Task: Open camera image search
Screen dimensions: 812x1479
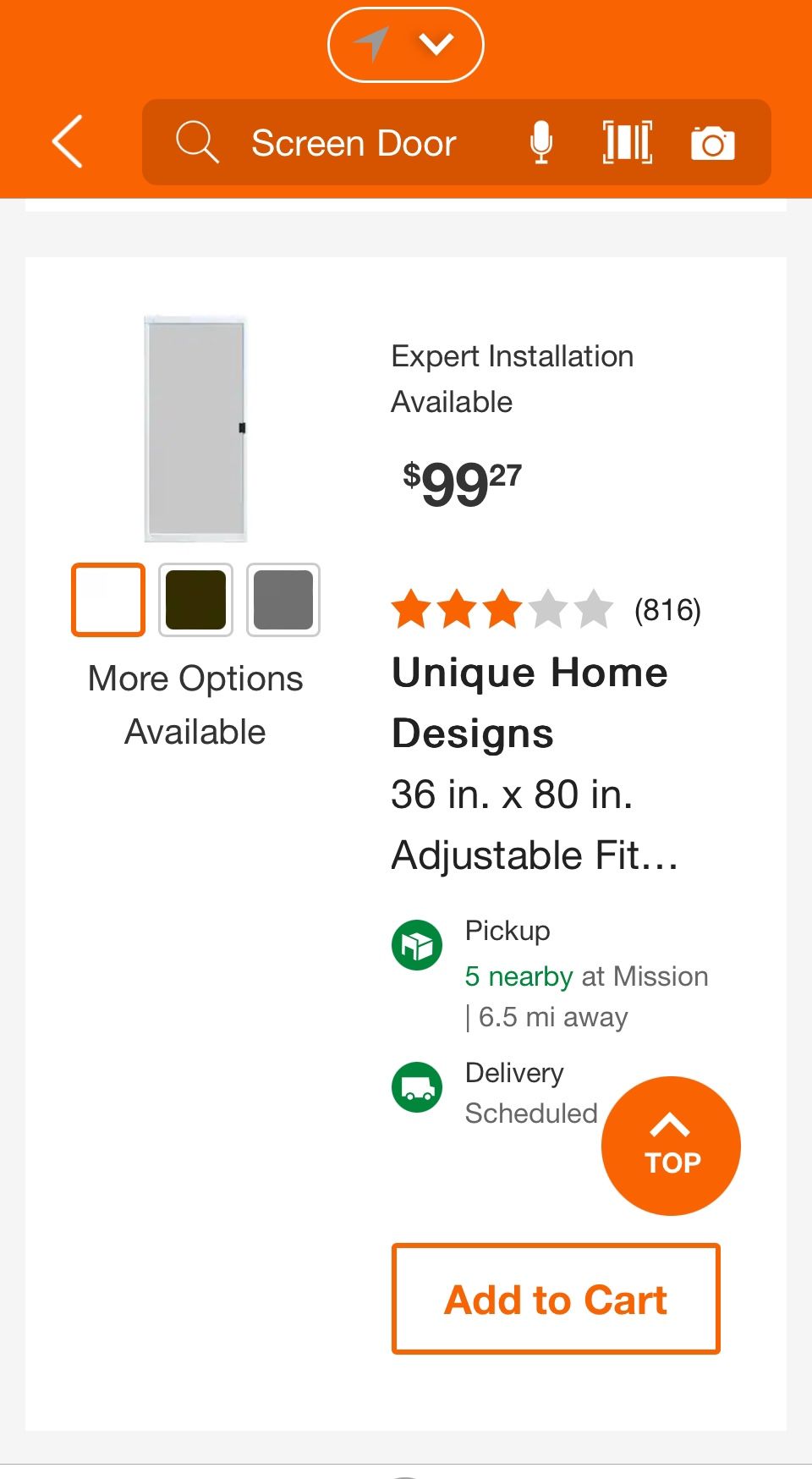Action: point(712,143)
